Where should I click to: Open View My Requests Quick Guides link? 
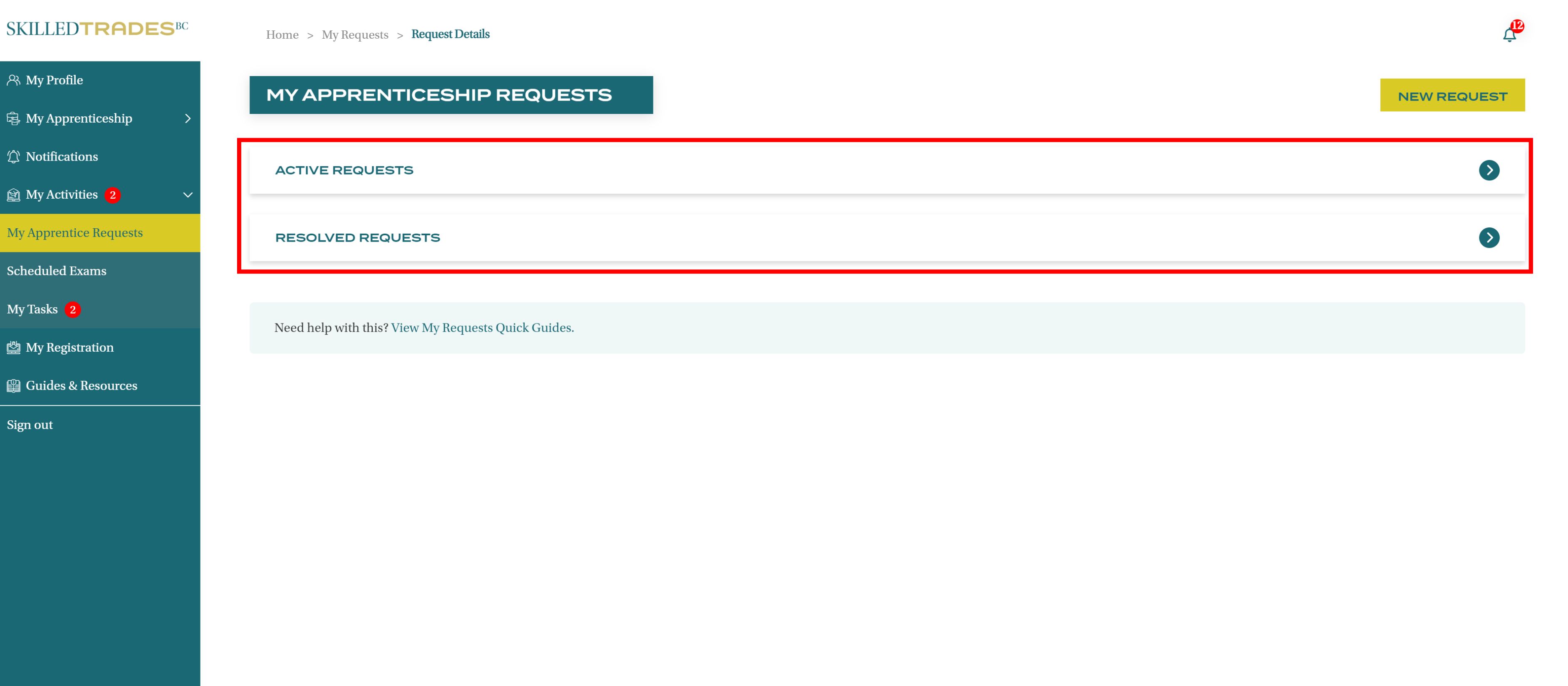point(482,328)
